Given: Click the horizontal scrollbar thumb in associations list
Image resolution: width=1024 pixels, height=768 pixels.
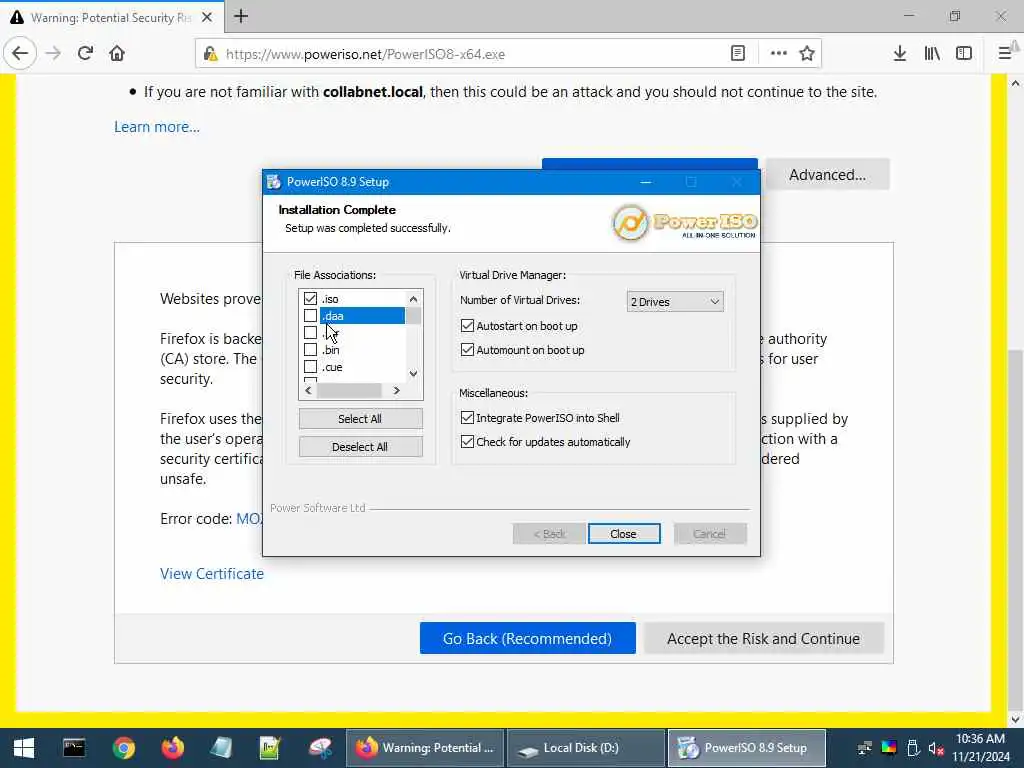Looking at the screenshot, I should click(349, 391).
